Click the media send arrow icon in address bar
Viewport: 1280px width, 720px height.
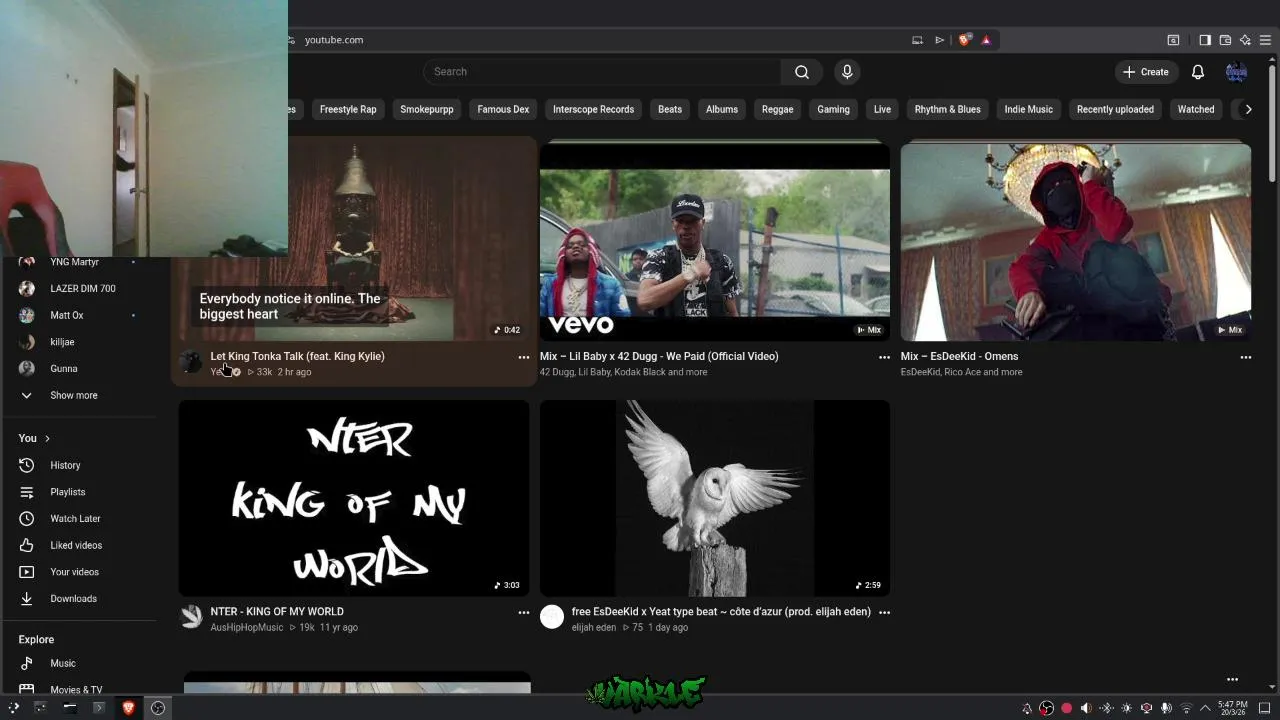939,40
